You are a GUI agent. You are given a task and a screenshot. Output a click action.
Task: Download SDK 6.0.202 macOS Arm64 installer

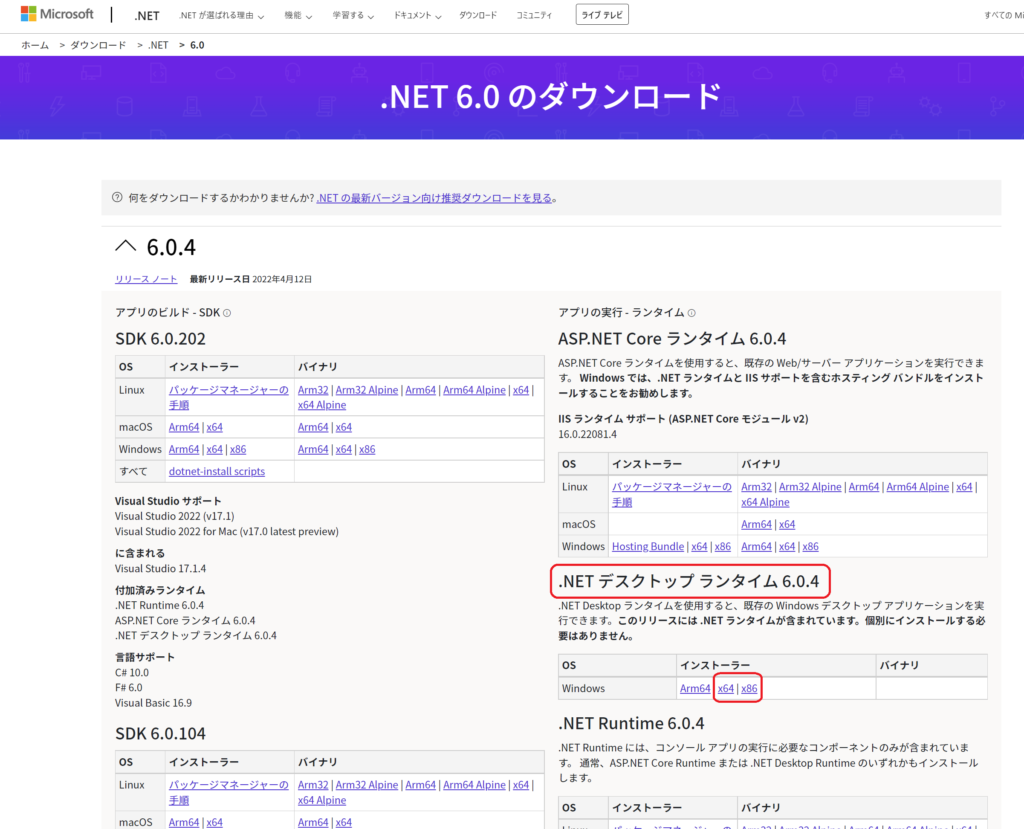coord(184,427)
